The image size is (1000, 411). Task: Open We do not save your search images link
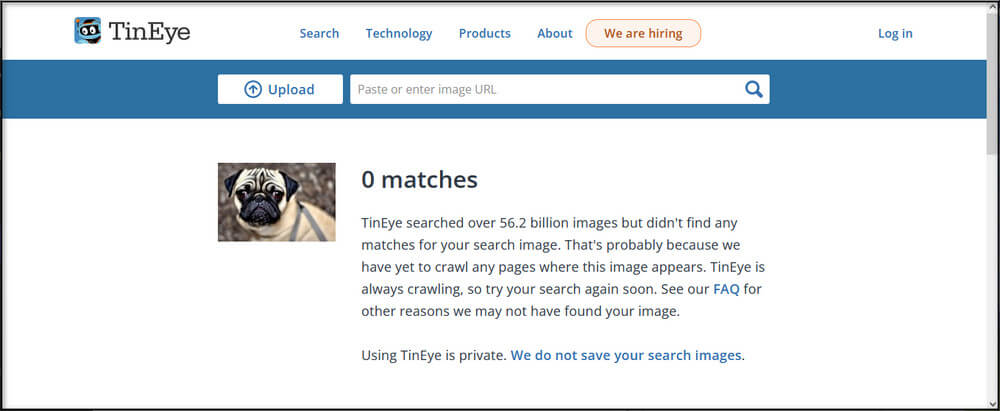[x=626, y=355]
